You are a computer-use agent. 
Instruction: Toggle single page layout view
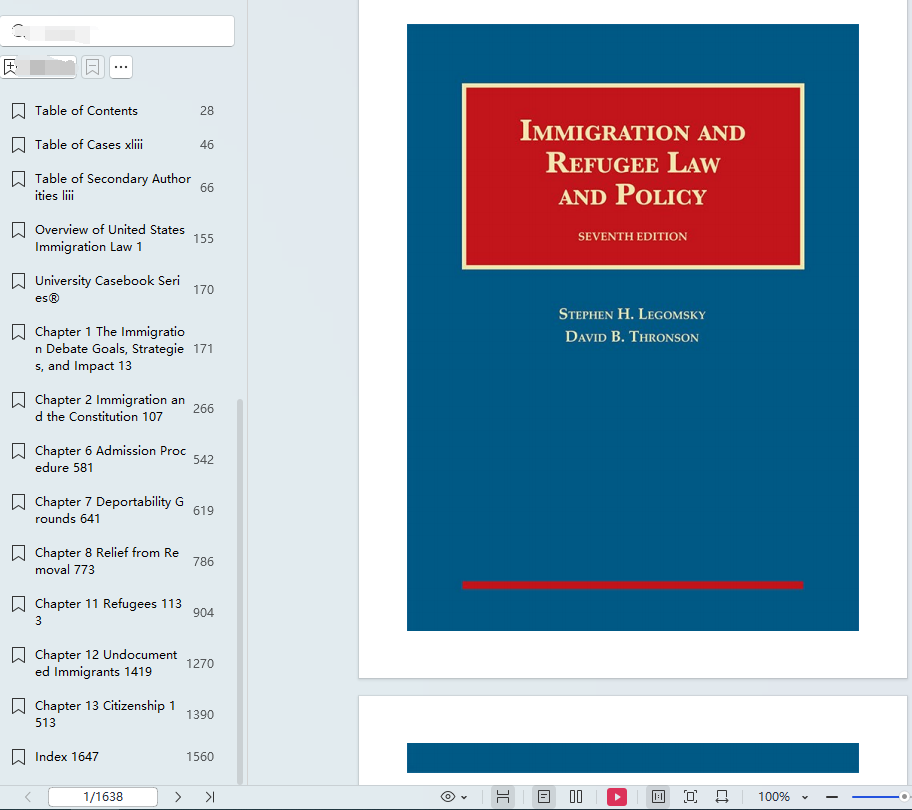point(544,797)
